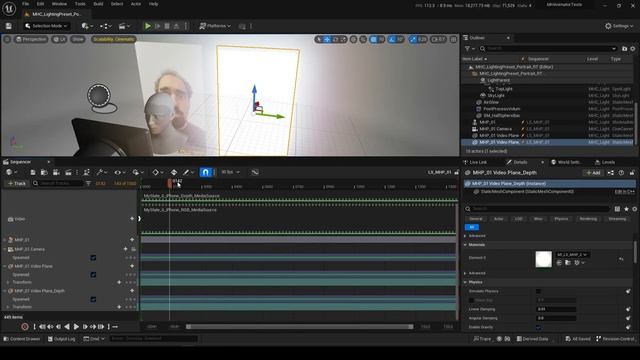Click the green Play button in the main toolbar
The height and width of the screenshot is (360, 640).
[x=148, y=26]
